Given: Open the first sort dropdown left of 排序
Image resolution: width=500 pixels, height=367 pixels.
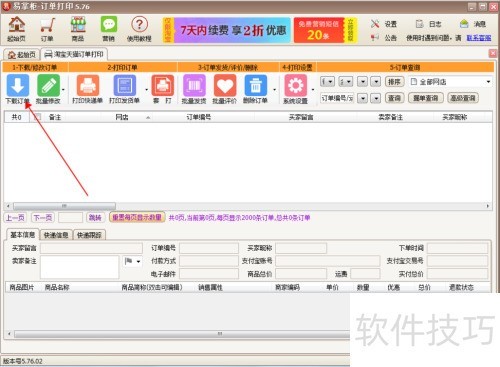Looking at the screenshot, I should [x=327, y=82].
